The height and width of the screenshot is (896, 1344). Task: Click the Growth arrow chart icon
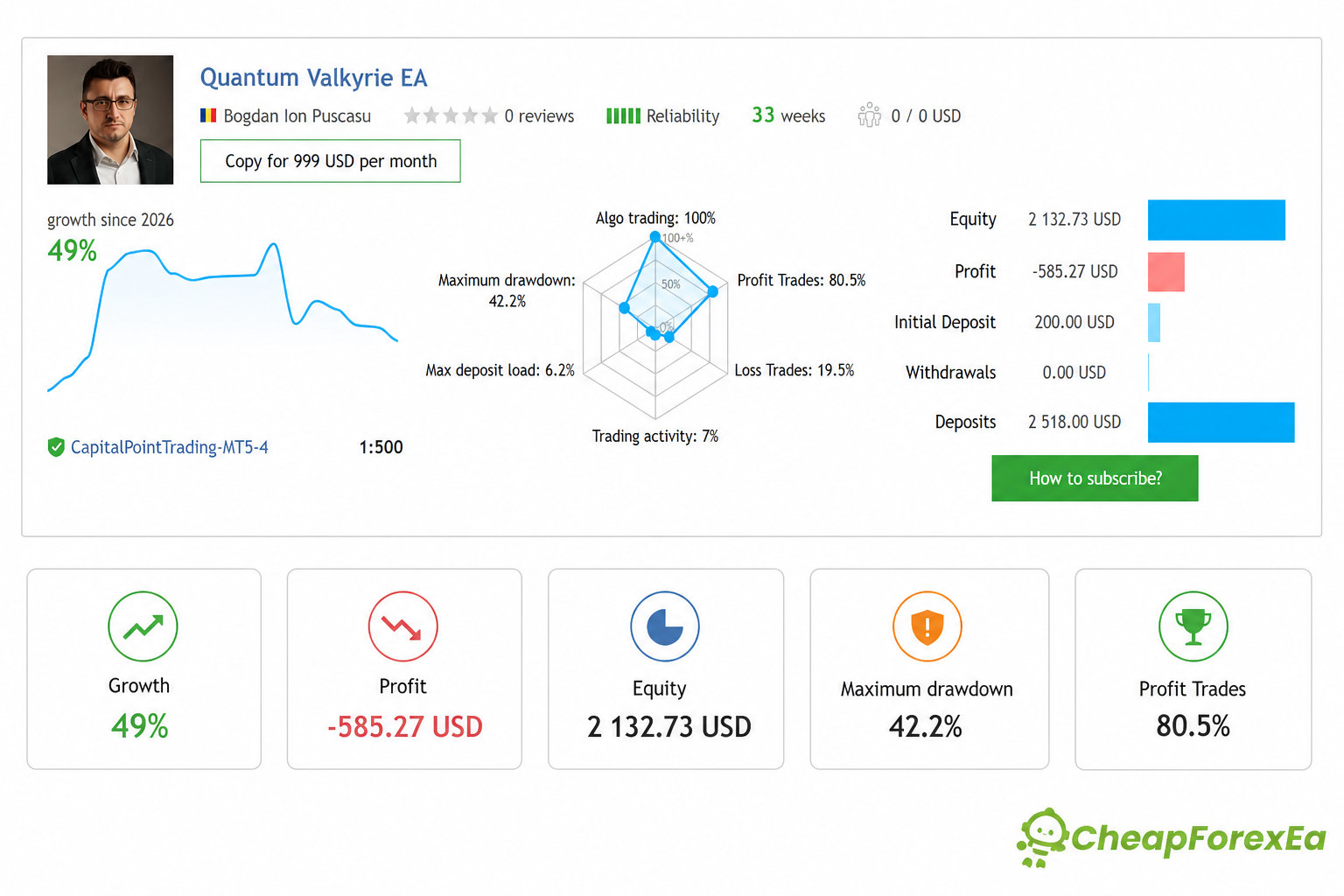[143, 626]
